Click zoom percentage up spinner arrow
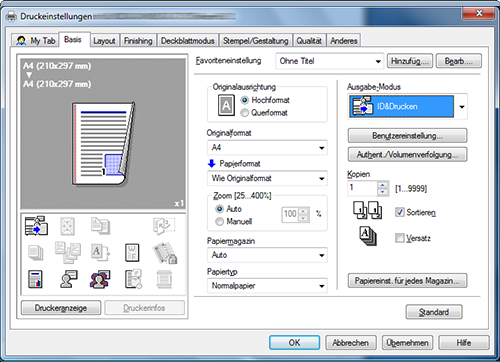500x362 pixels. pyautogui.click(x=304, y=211)
